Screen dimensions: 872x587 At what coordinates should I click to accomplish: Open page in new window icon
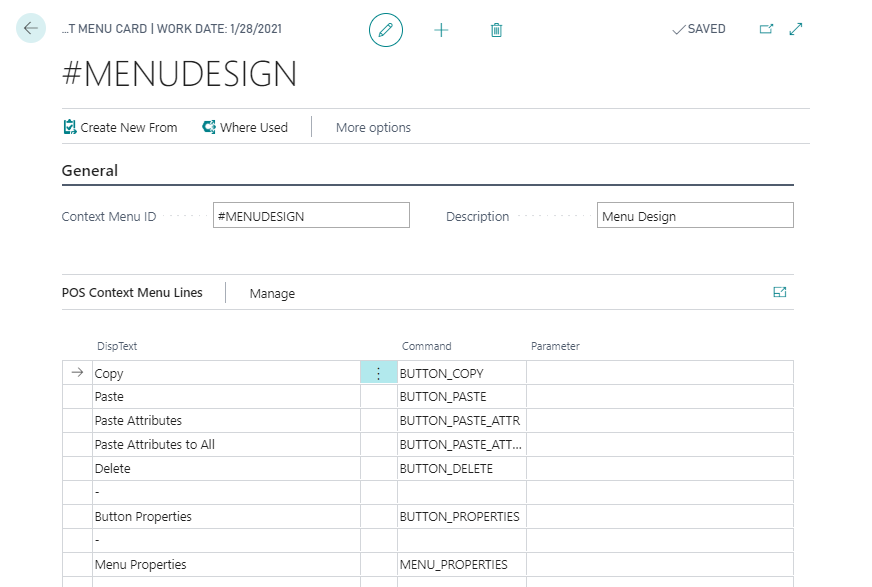(766, 29)
